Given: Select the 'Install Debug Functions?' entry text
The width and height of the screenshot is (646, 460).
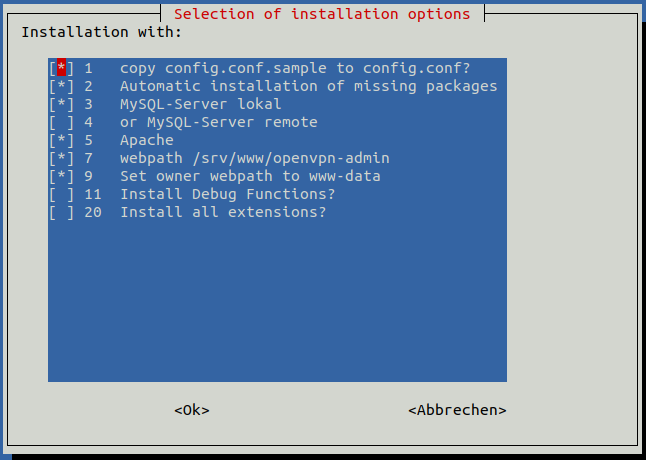Looking at the screenshot, I should (227, 194).
